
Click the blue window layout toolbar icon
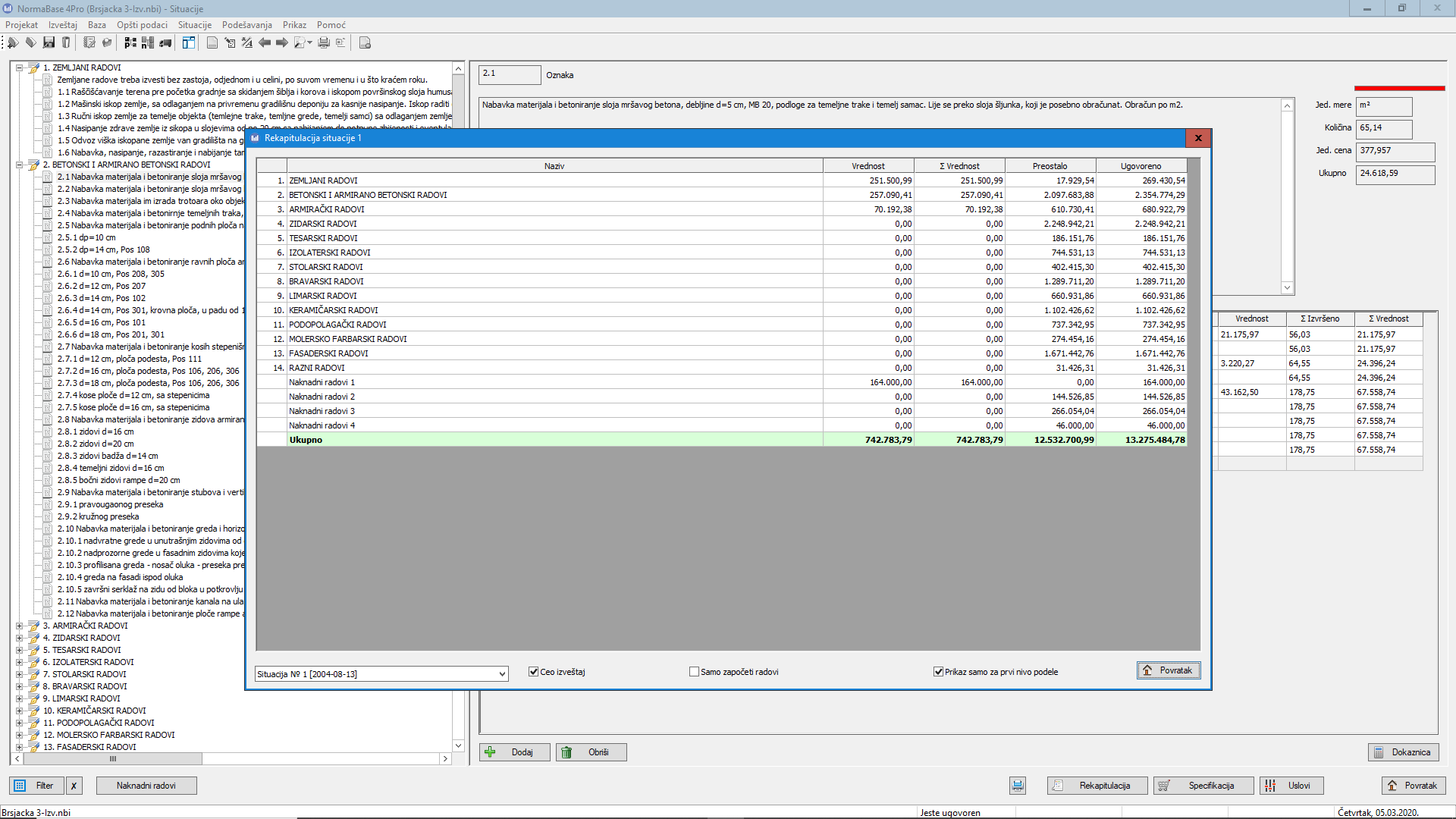[x=188, y=43]
